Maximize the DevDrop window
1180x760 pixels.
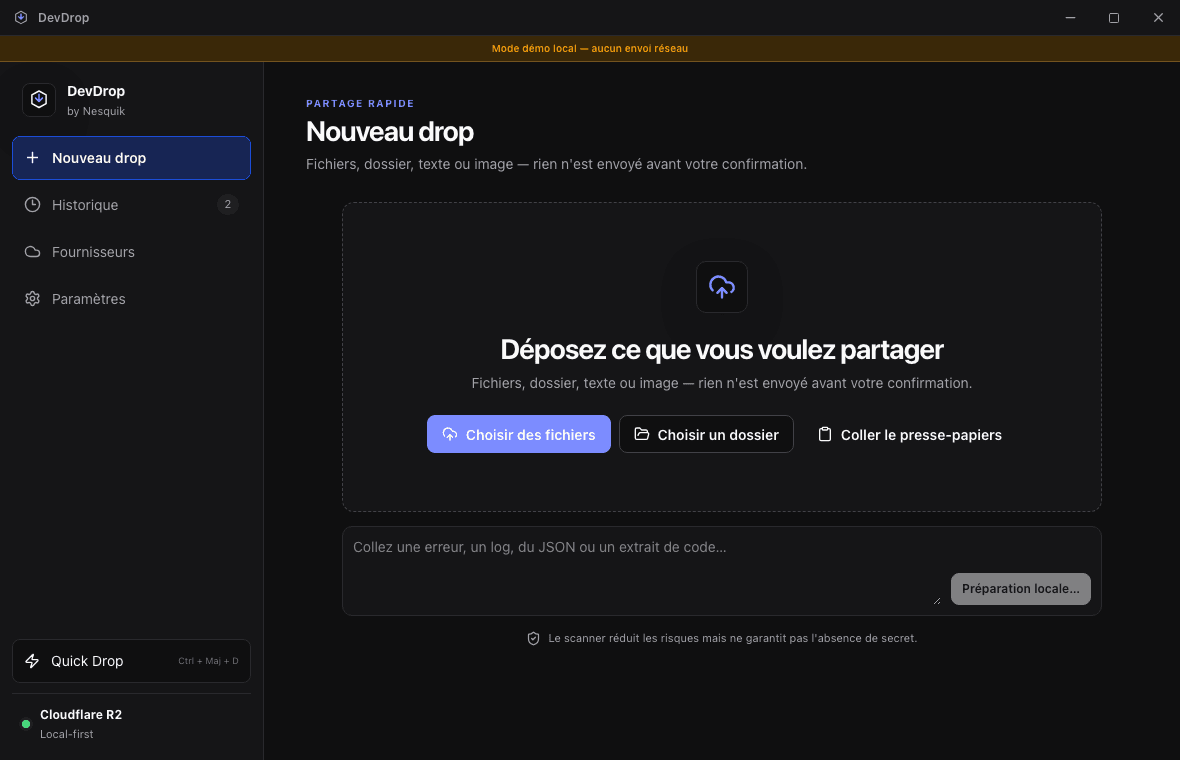1114,17
